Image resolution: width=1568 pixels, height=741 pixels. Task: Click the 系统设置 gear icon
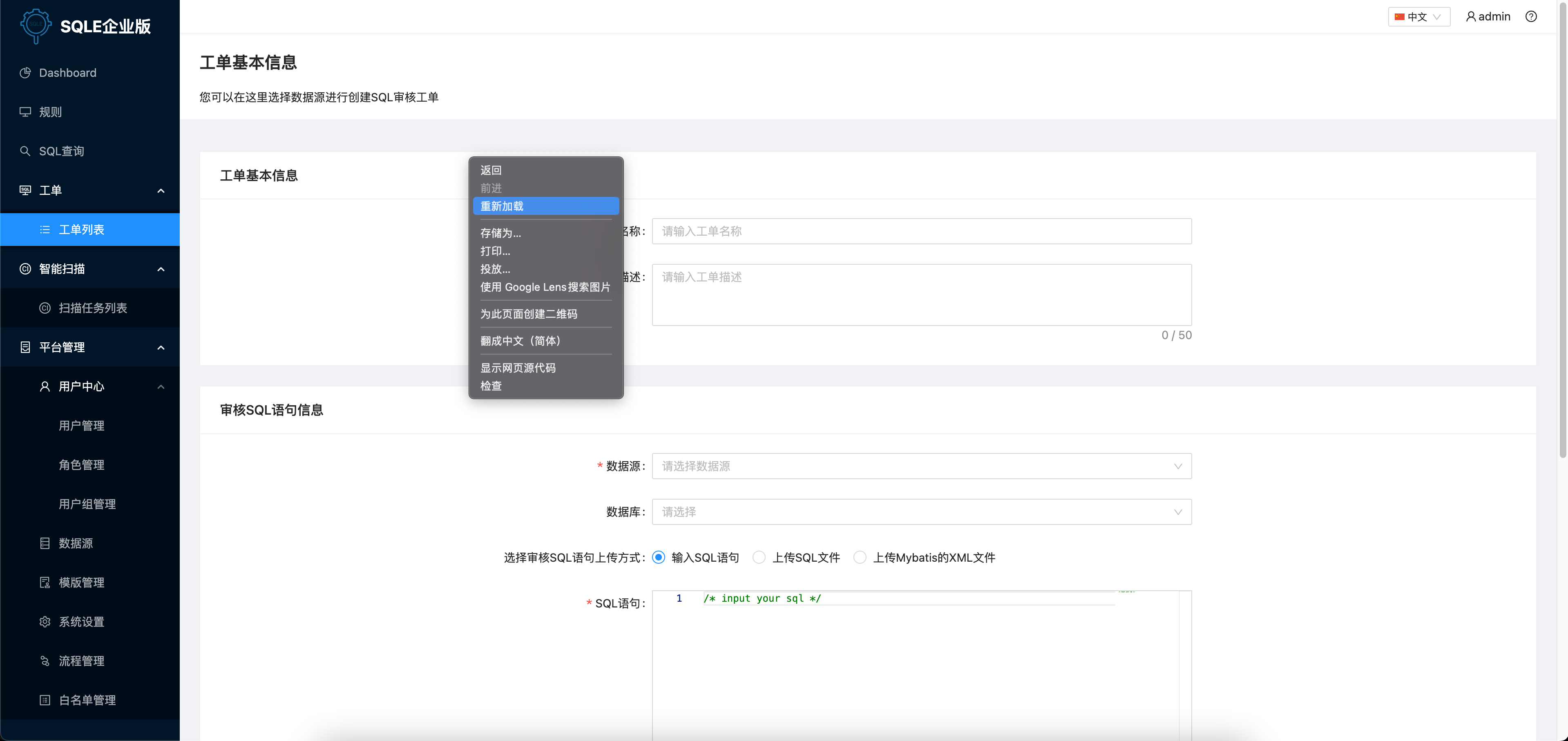click(45, 621)
